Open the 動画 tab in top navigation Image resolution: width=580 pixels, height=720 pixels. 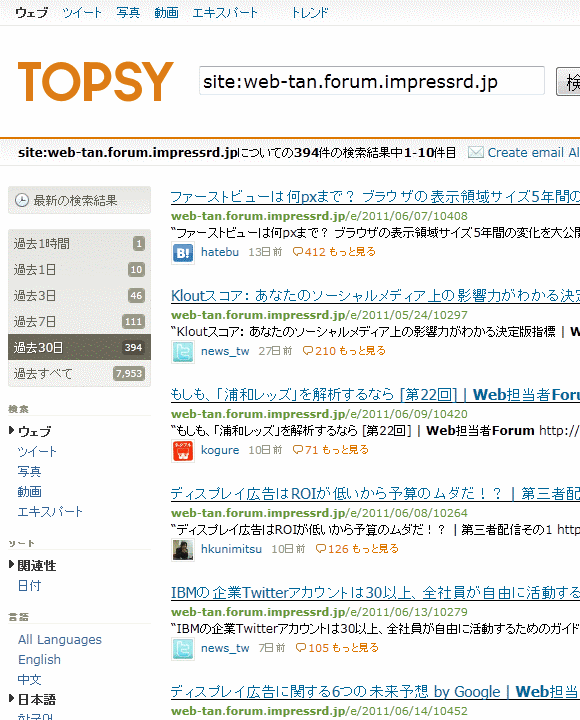tap(166, 13)
